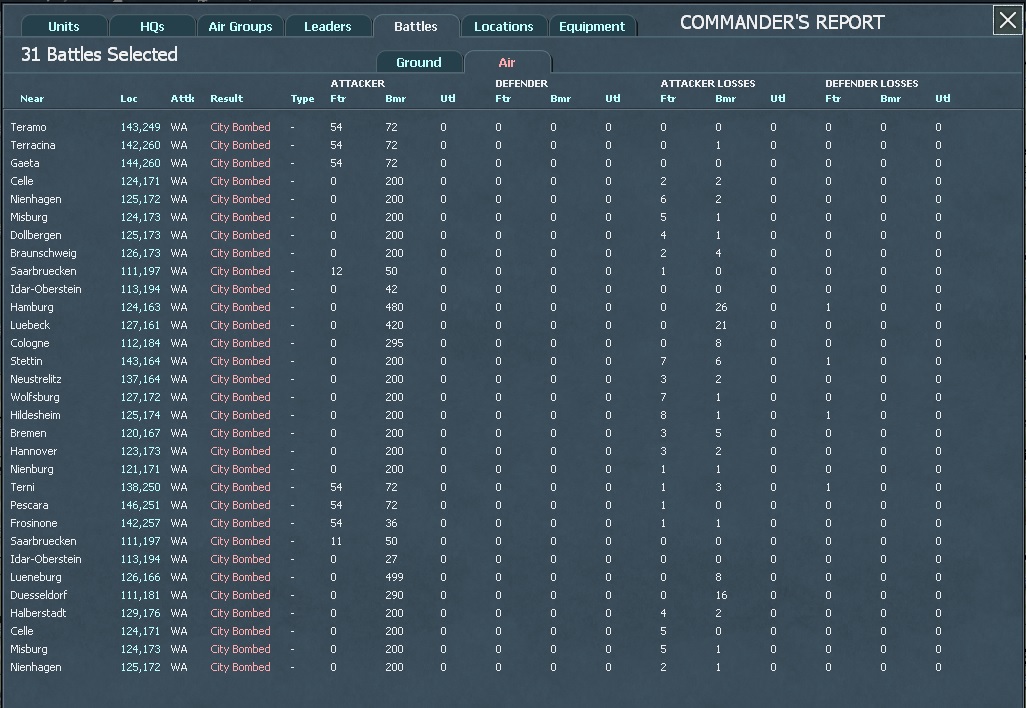This screenshot has height=708, width=1026.
Task: Click bomber losses 16 in Duesseldorf row
Action: [721, 595]
